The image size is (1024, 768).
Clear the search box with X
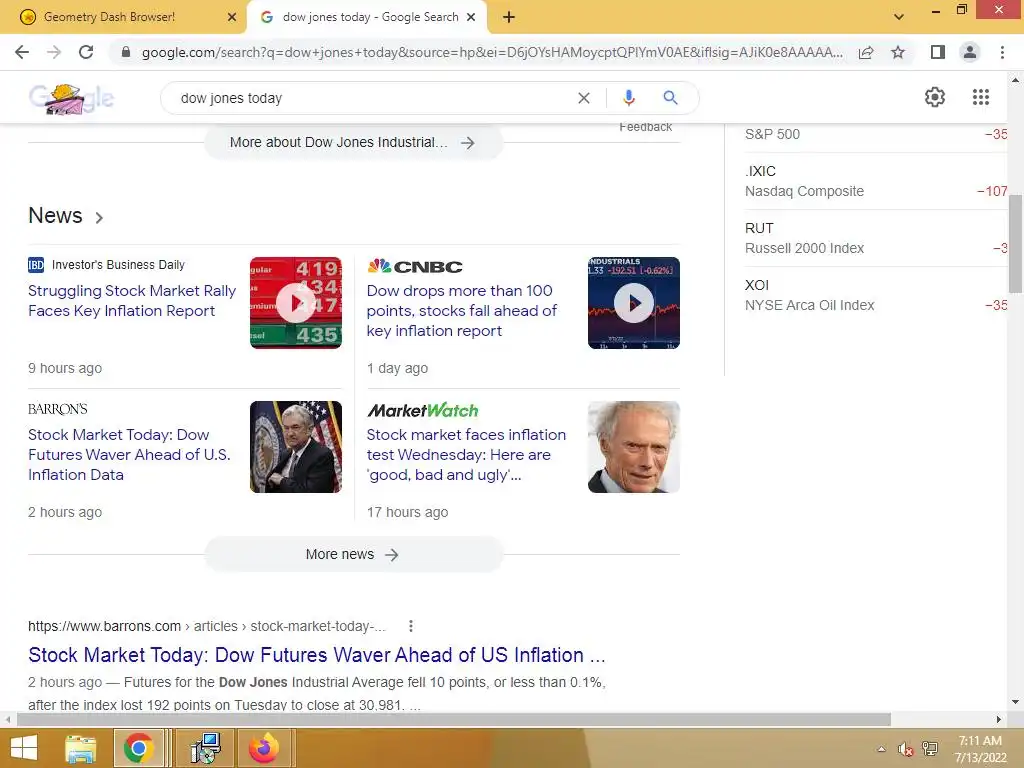click(584, 98)
